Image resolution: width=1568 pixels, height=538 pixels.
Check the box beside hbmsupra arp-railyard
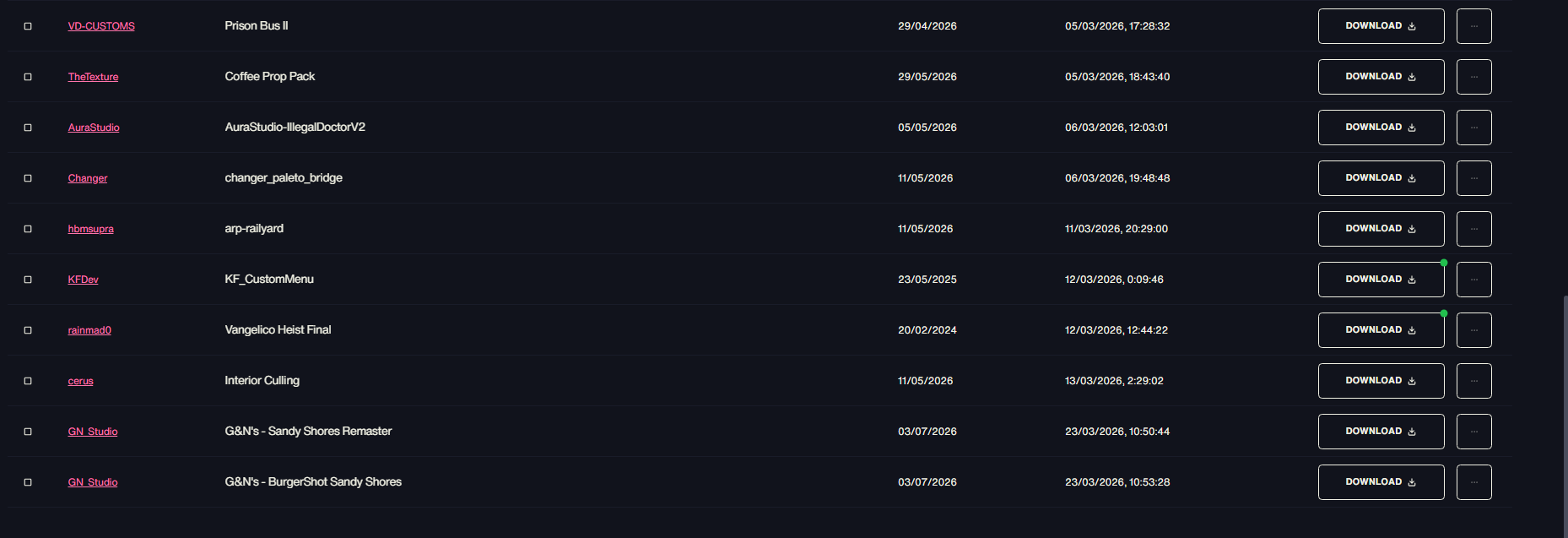point(28,229)
